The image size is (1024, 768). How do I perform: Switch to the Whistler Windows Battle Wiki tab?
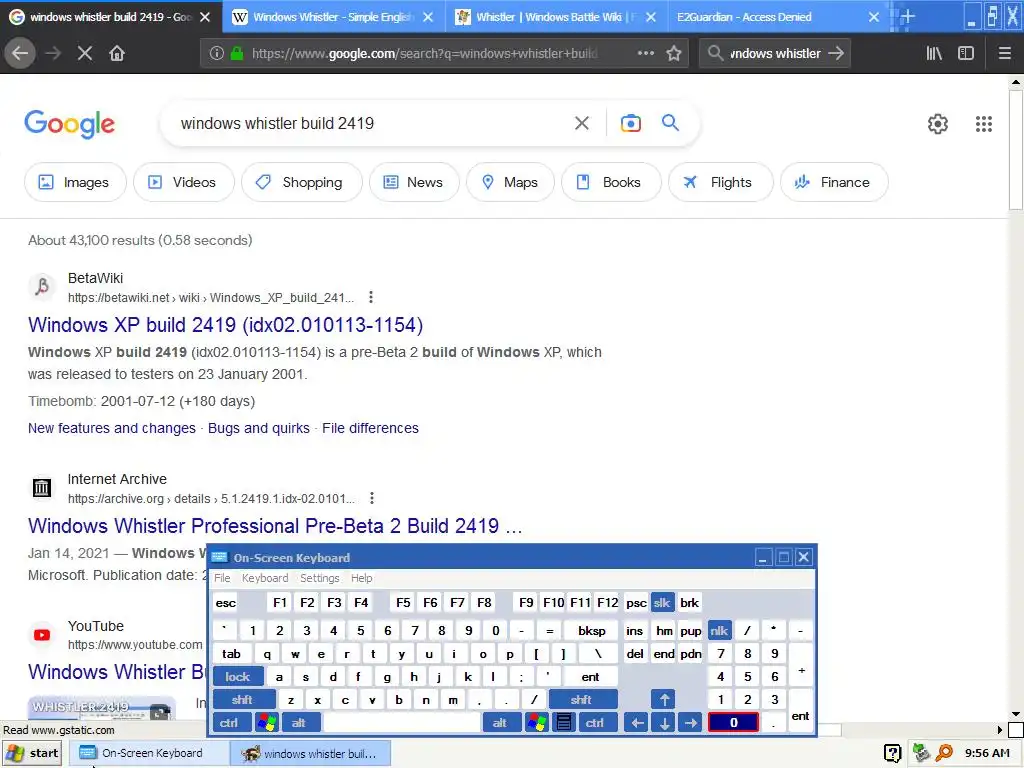[x=556, y=17]
